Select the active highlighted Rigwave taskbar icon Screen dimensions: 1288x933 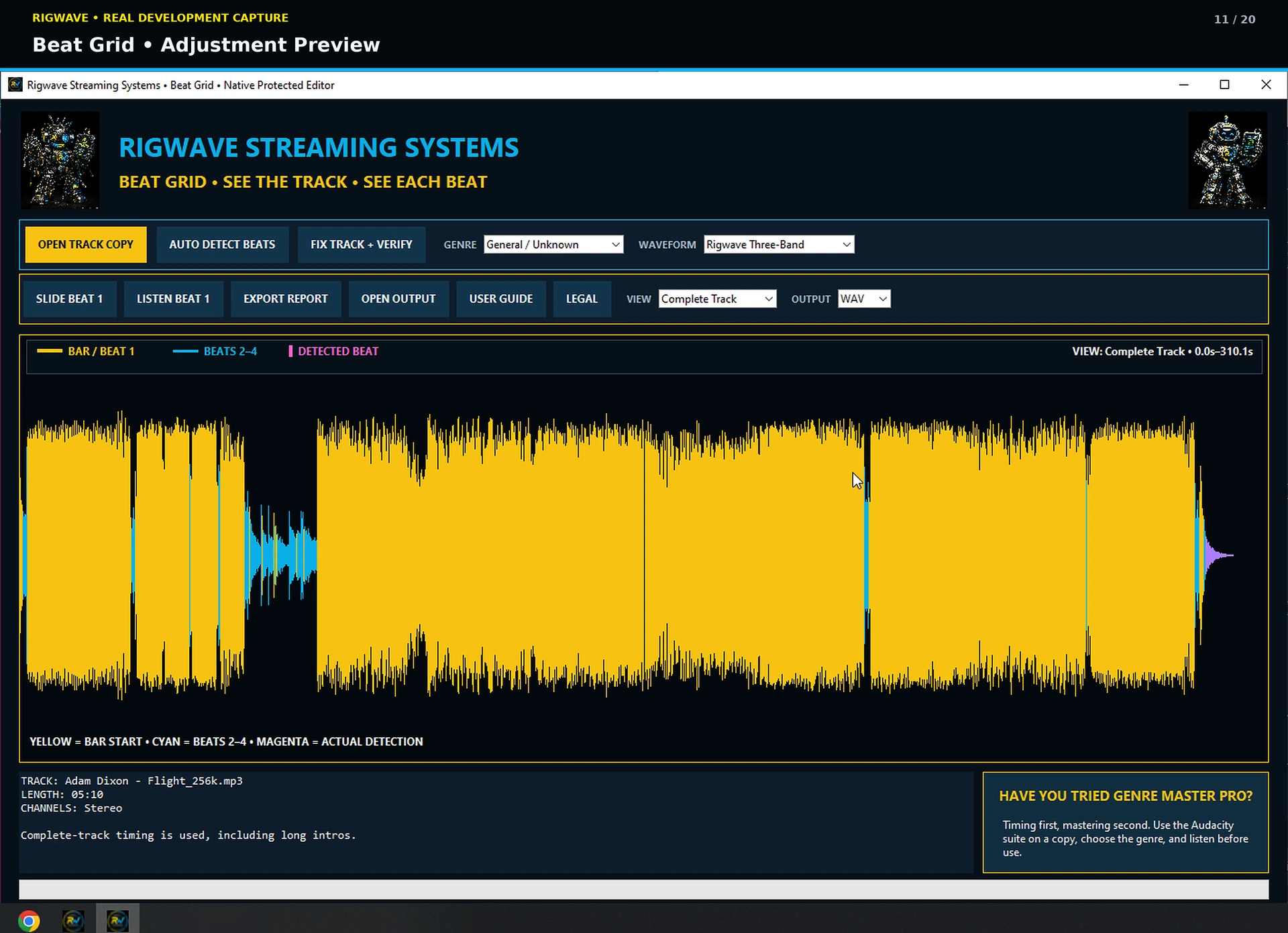[x=117, y=920]
